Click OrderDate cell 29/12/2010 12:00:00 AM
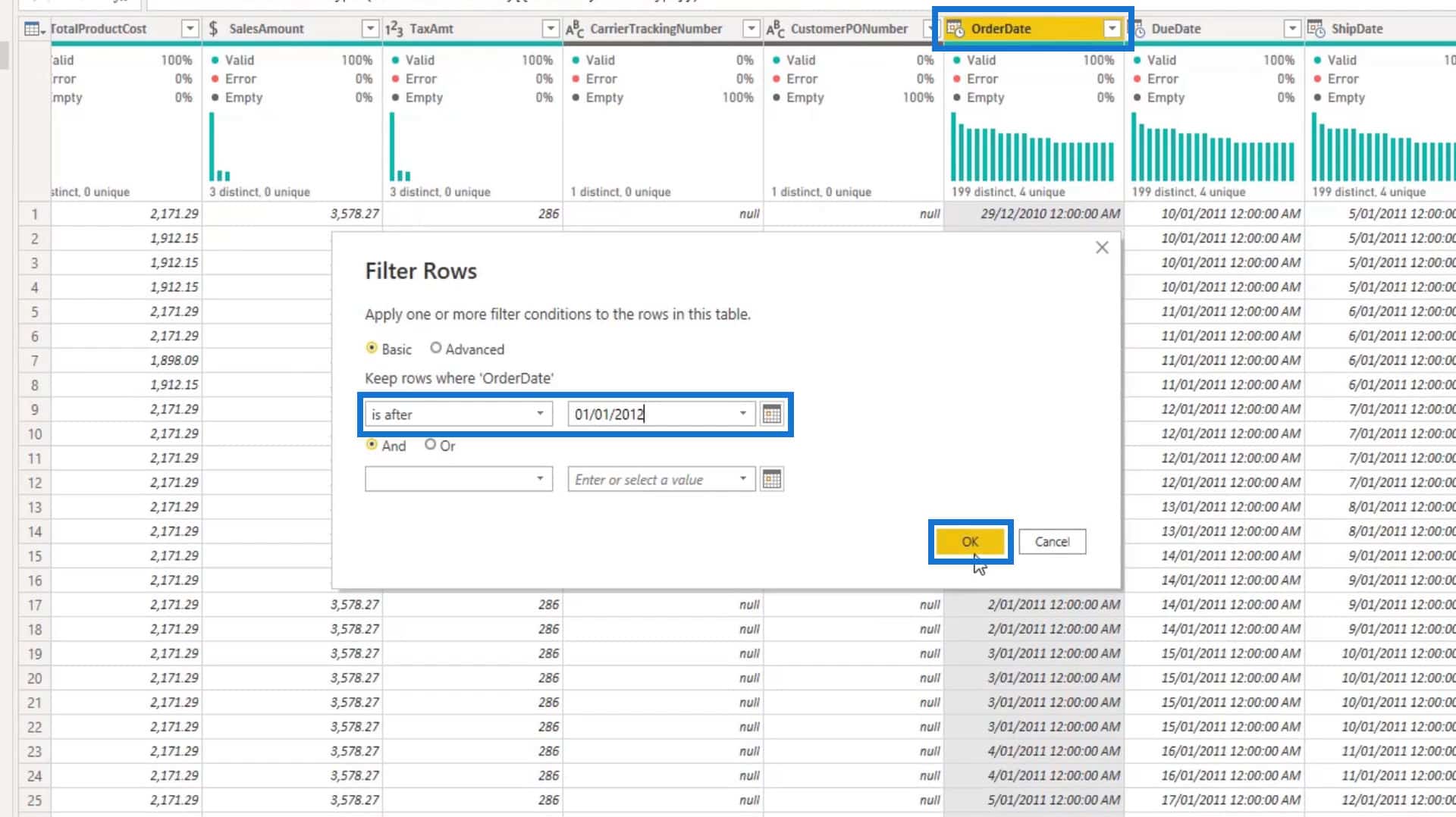Screen dimensions: 1456x817 click(x=1034, y=214)
